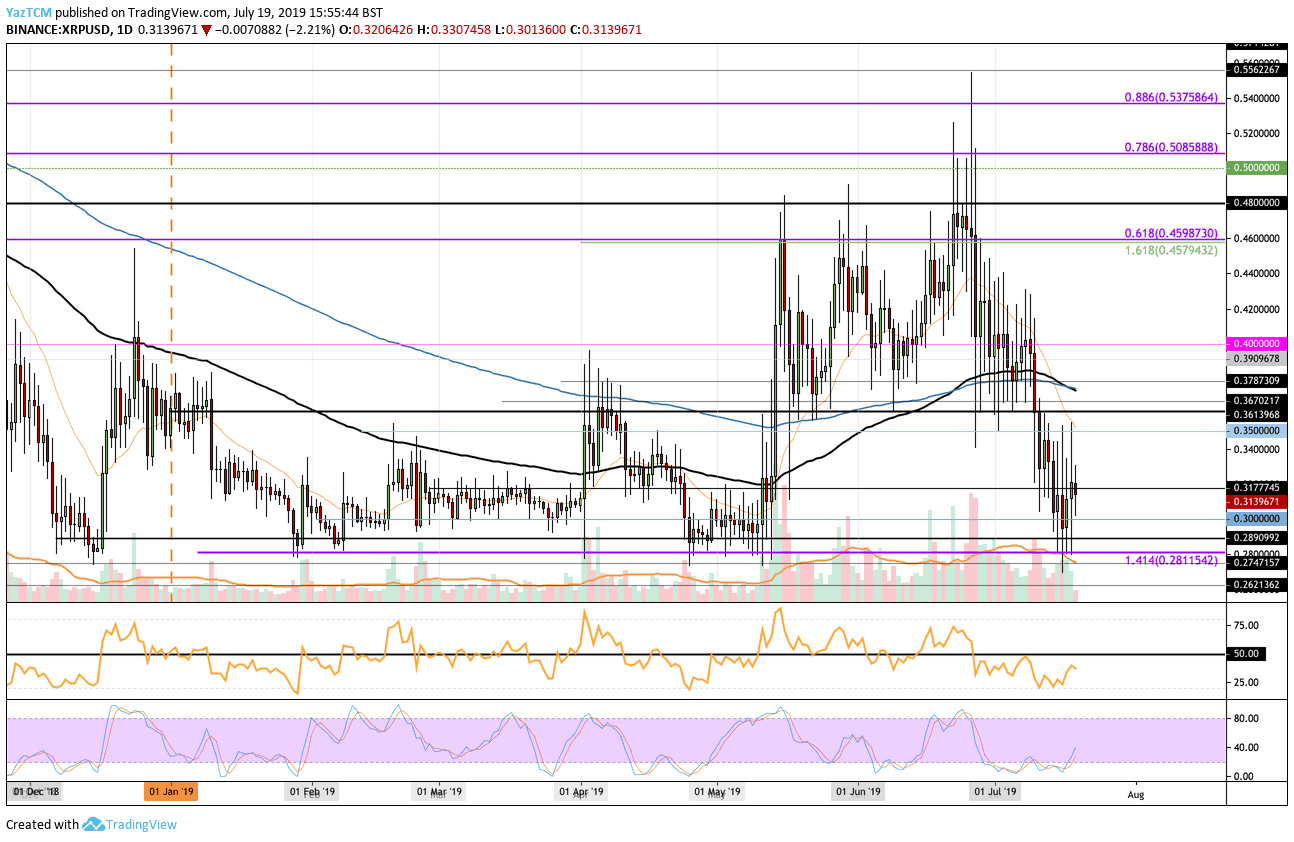Click the 0.4400000 price axis label
Screen dimensions: 1294x842
coord(1255,273)
